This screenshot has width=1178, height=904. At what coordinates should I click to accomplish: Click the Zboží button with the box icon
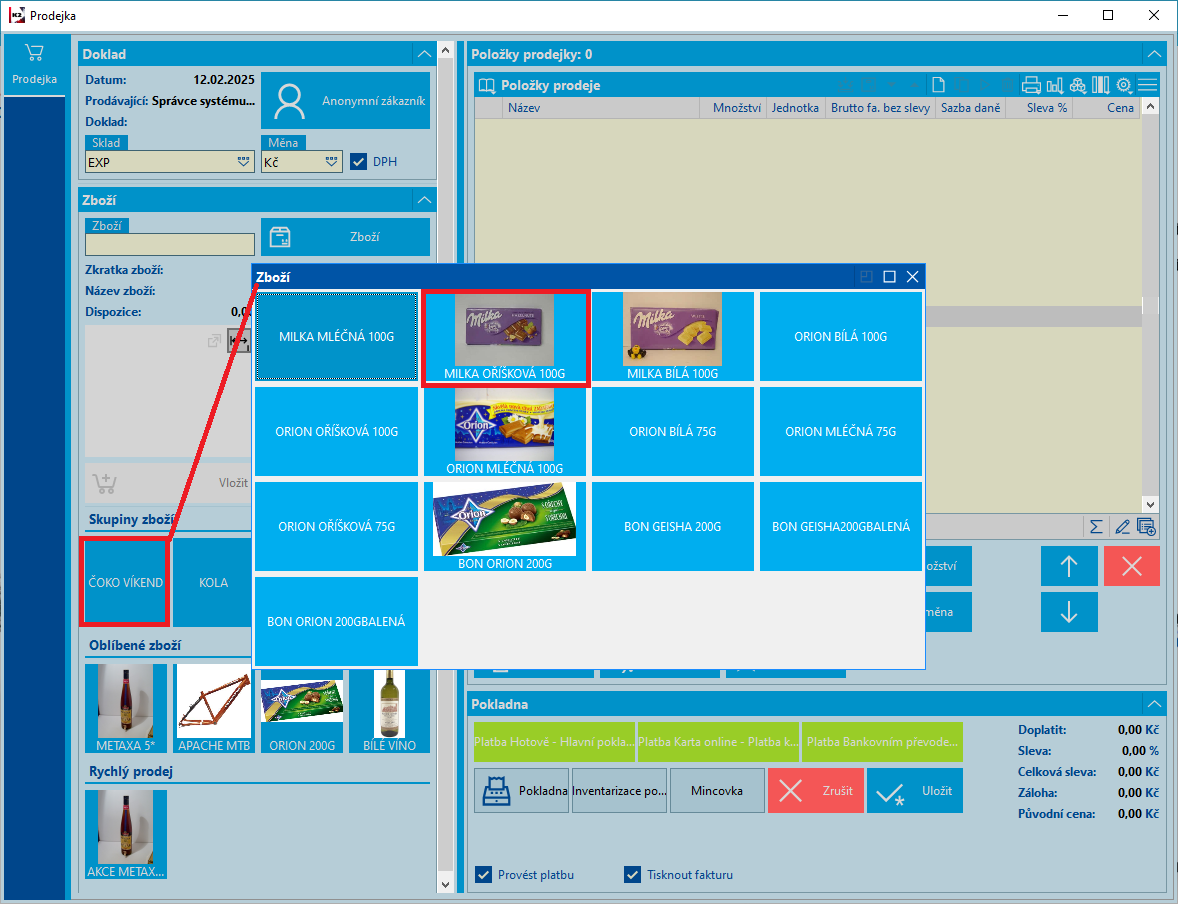coord(346,237)
